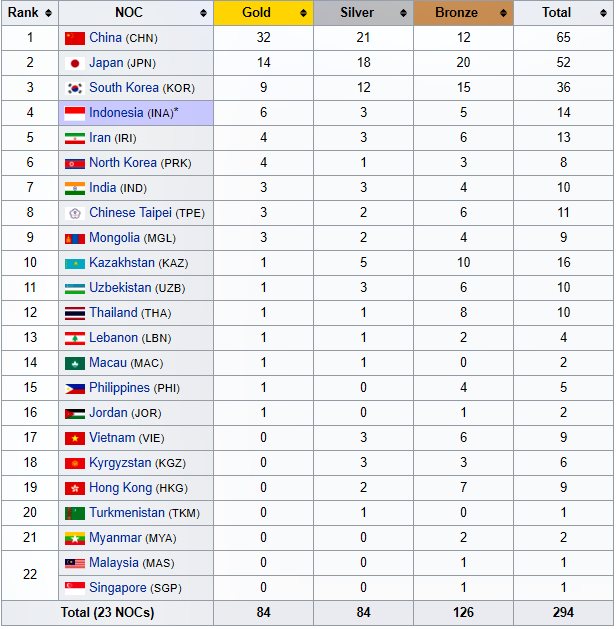Click the China flag icon
This screenshot has width=616, height=629.
click(75, 39)
